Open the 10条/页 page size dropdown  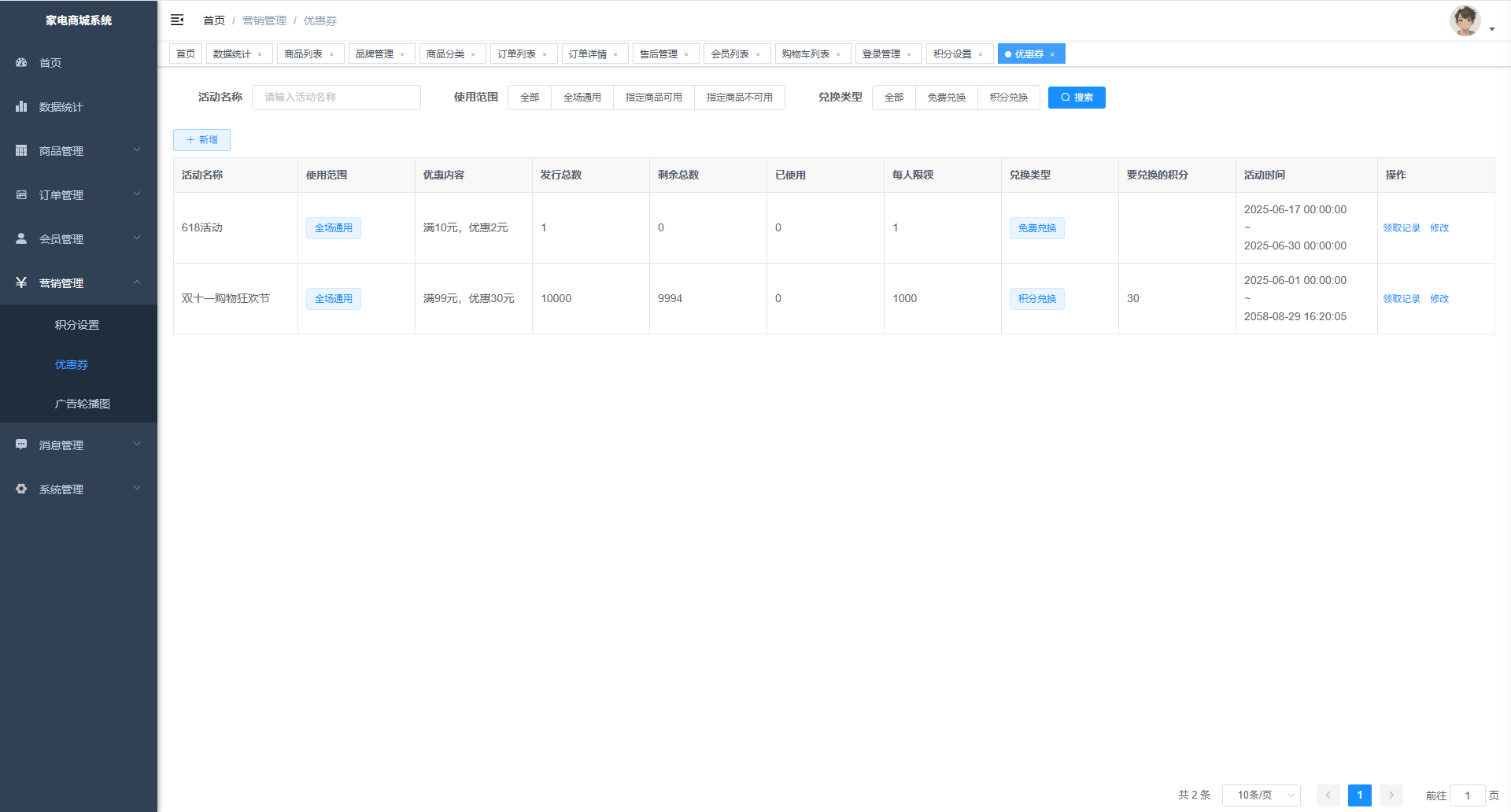(1261, 795)
